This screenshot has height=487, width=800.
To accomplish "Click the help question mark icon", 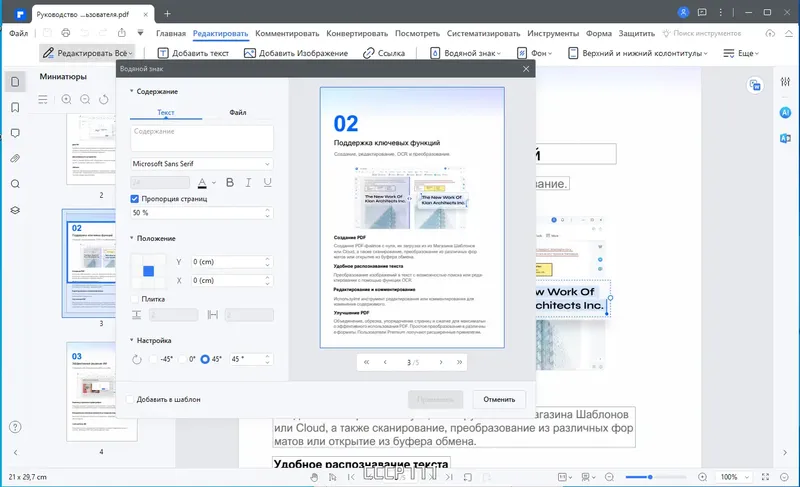I will pyautogui.click(x=15, y=427).
